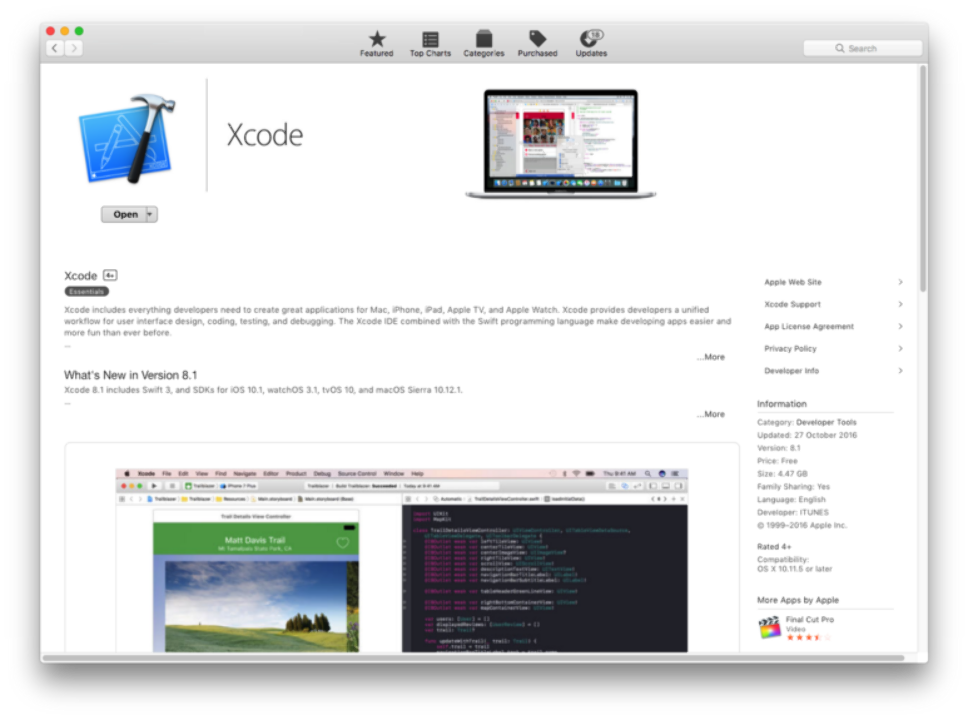Open the Updates icon with badge
The image size is (968, 720).
click(590, 40)
